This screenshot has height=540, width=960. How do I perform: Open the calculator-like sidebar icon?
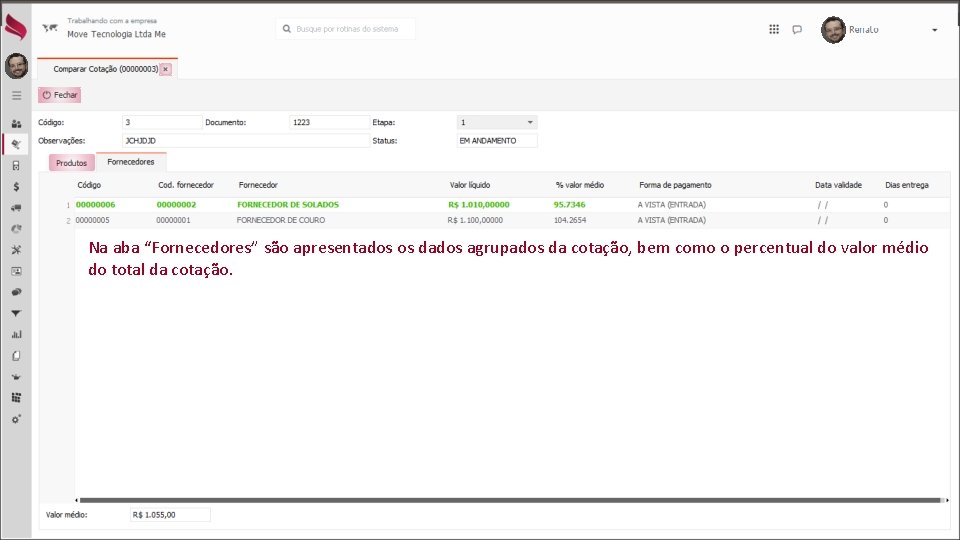[x=17, y=165]
